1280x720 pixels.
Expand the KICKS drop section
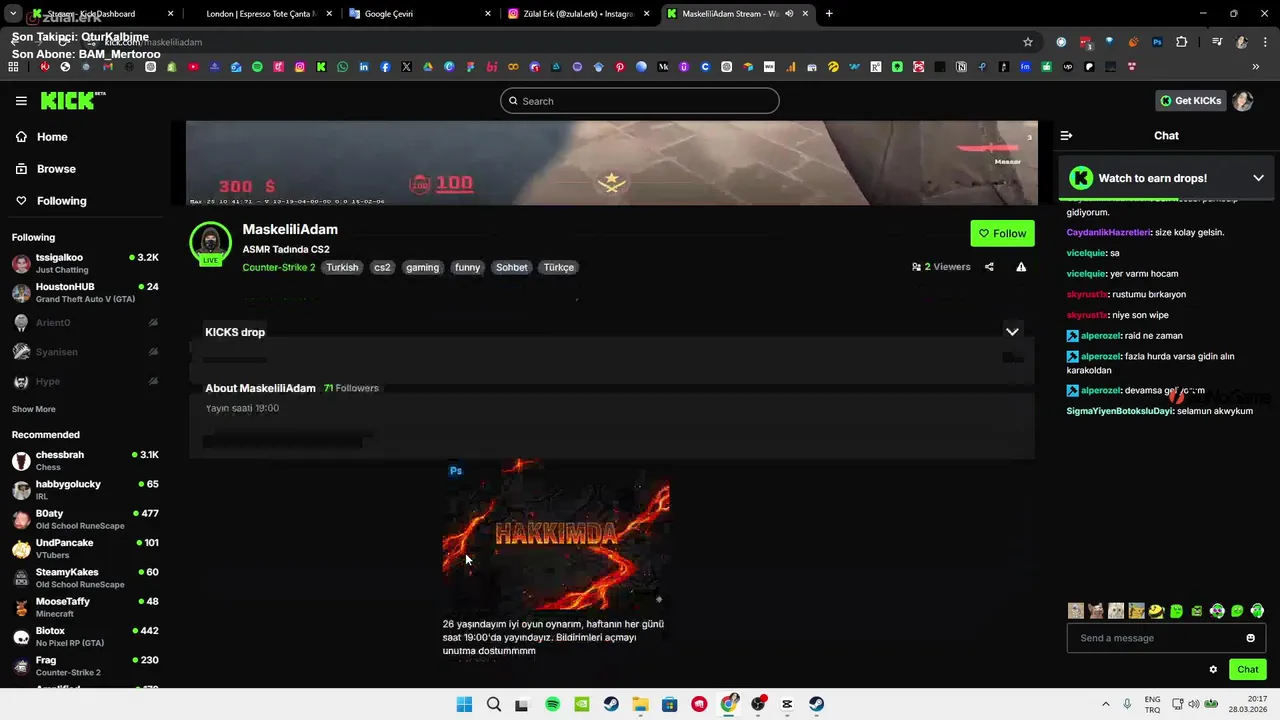coord(1012,332)
